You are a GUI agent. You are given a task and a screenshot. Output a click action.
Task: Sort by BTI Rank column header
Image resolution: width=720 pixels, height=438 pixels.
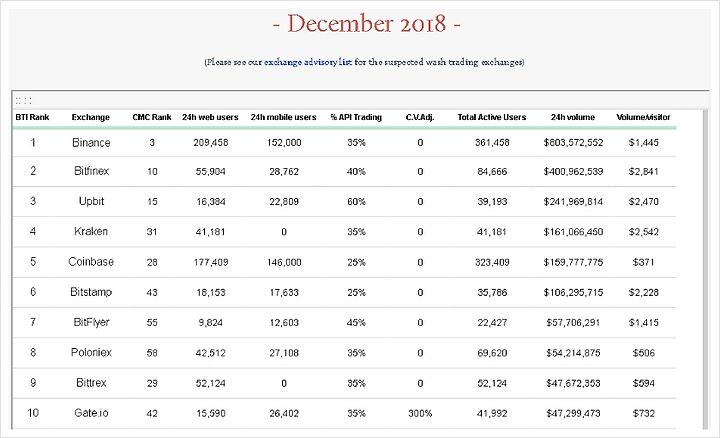(32, 117)
